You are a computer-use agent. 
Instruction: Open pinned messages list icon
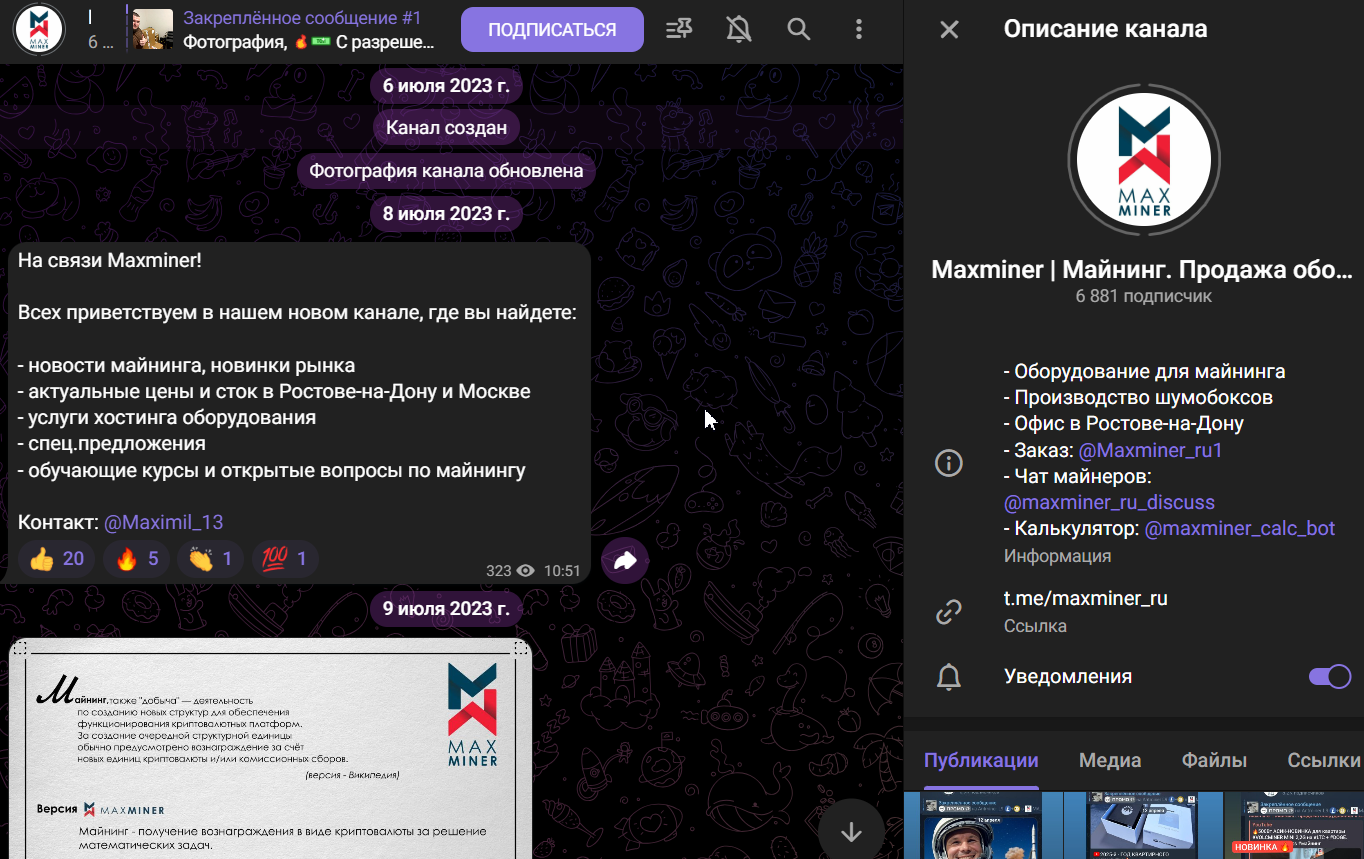click(679, 30)
